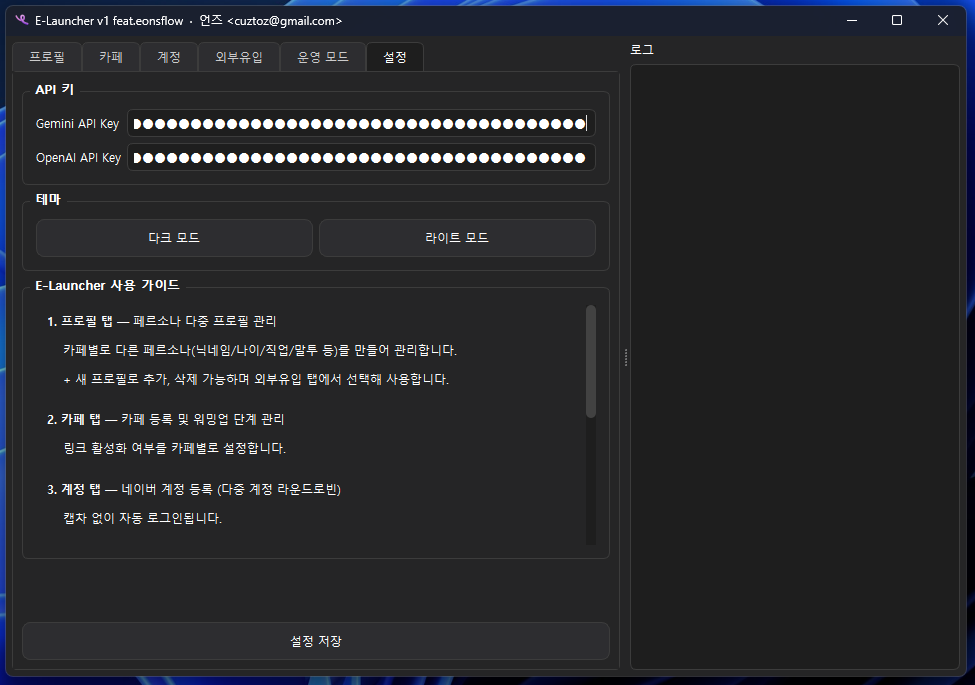This screenshot has height=685, width=975.
Task: Click guide line starting '+ 새 프로필로 추가'
Action: [x=256, y=379]
